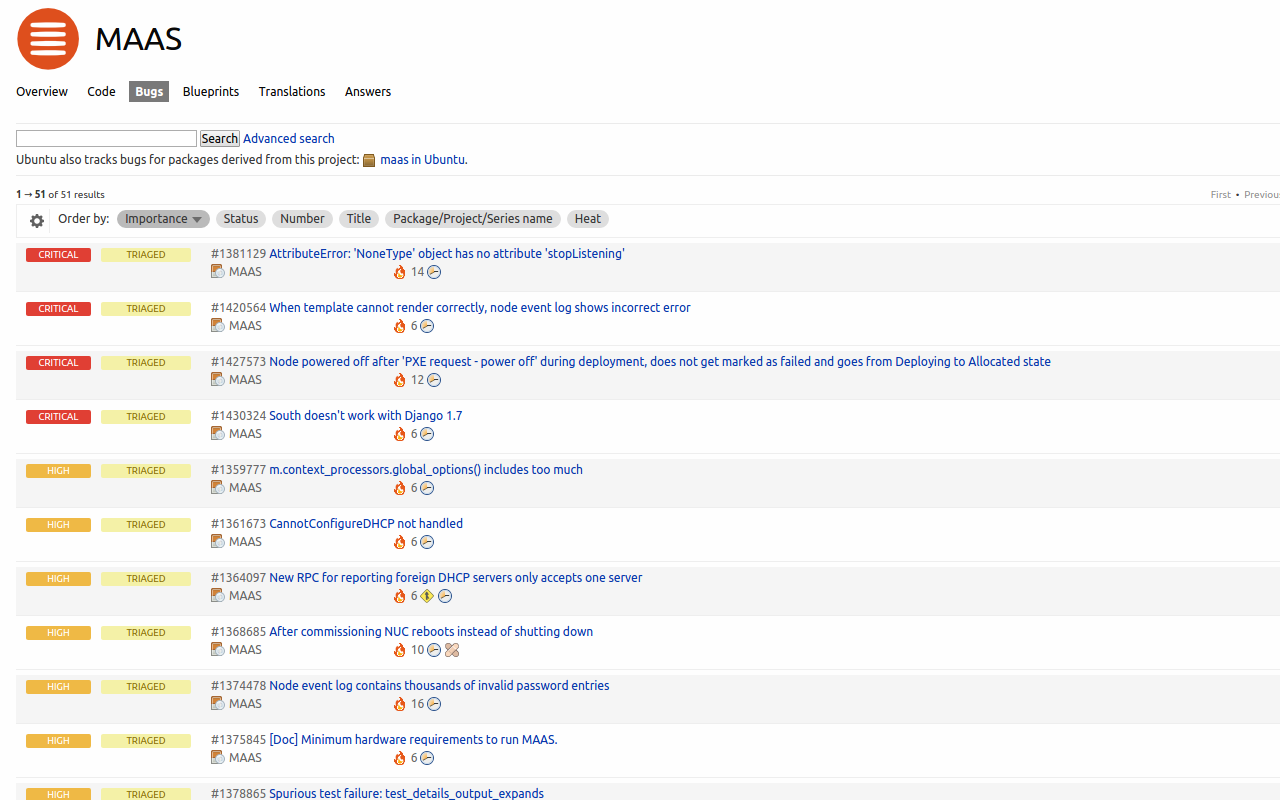Click the MAAS project icon under bug #1381129

(218, 271)
